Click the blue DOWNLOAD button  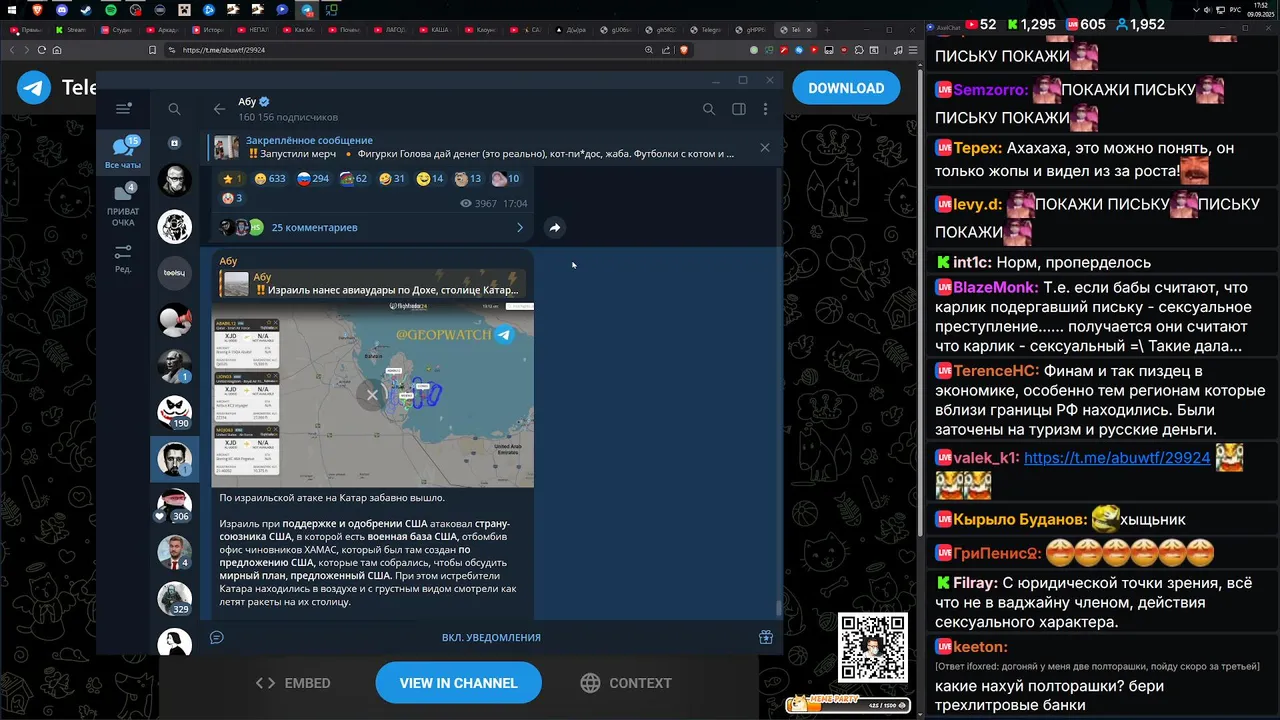tap(846, 88)
